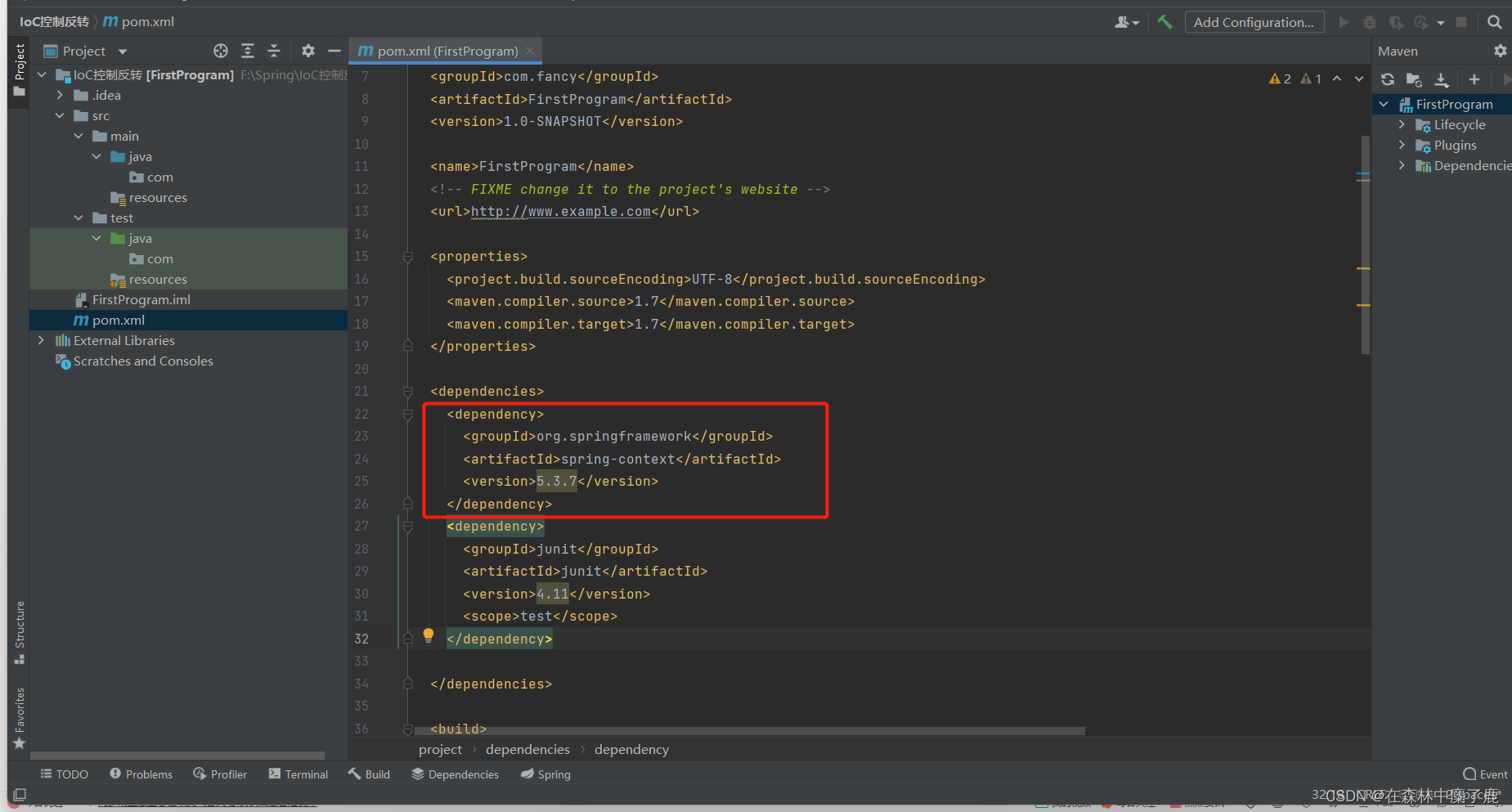Screen dimensions: 1512x812
Task: Click the Debug bug icon in toolbar
Action: click(x=1370, y=22)
